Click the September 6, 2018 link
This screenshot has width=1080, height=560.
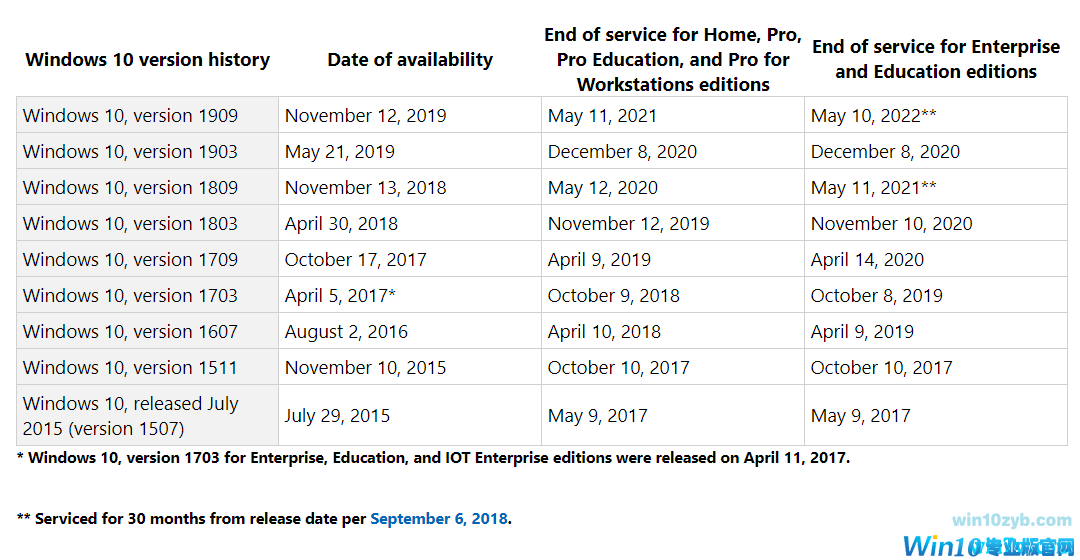(440, 519)
